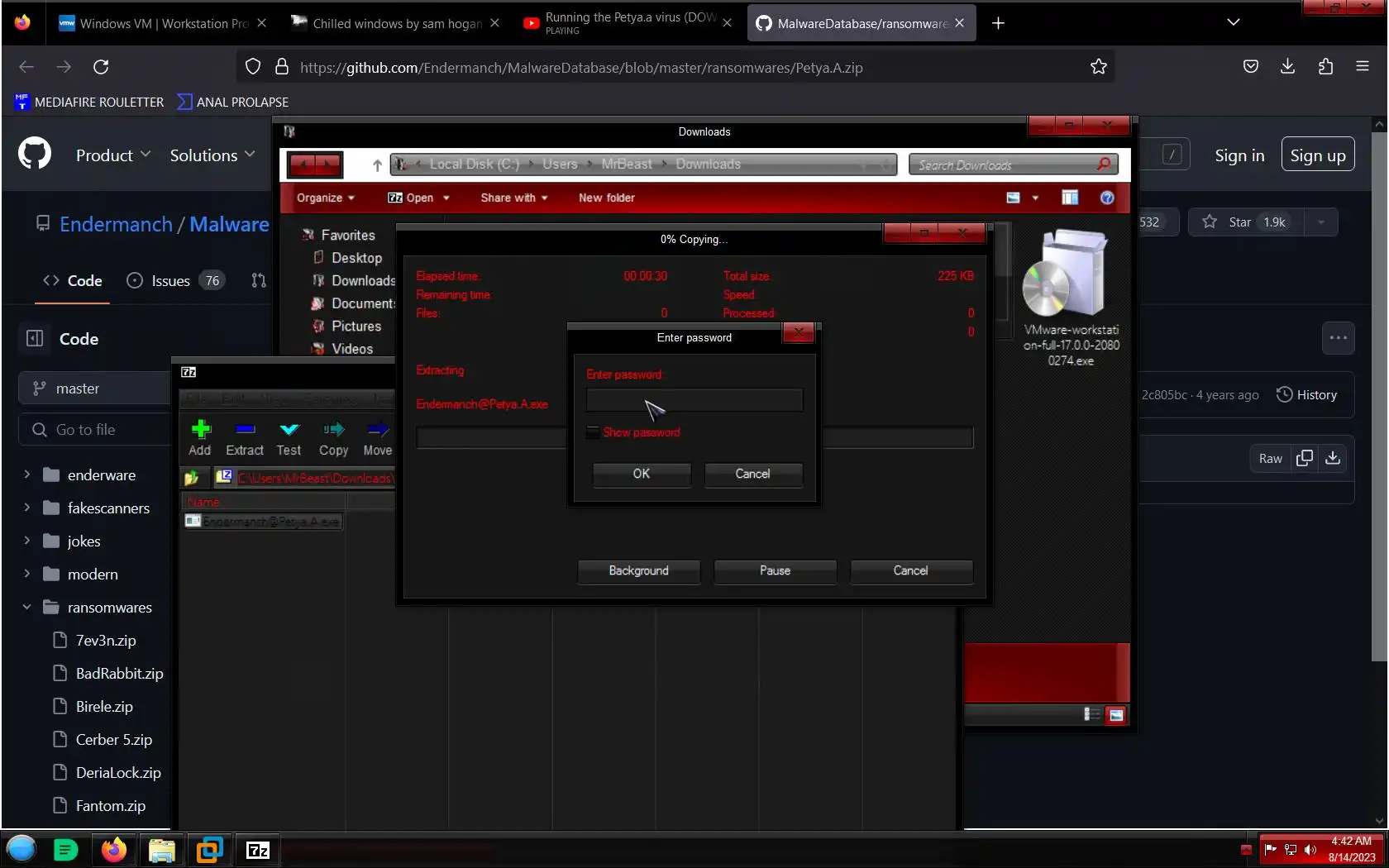Click the Sign in link on GitHub
Viewport: 1389px width, 868px height.
click(x=1239, y=155)
